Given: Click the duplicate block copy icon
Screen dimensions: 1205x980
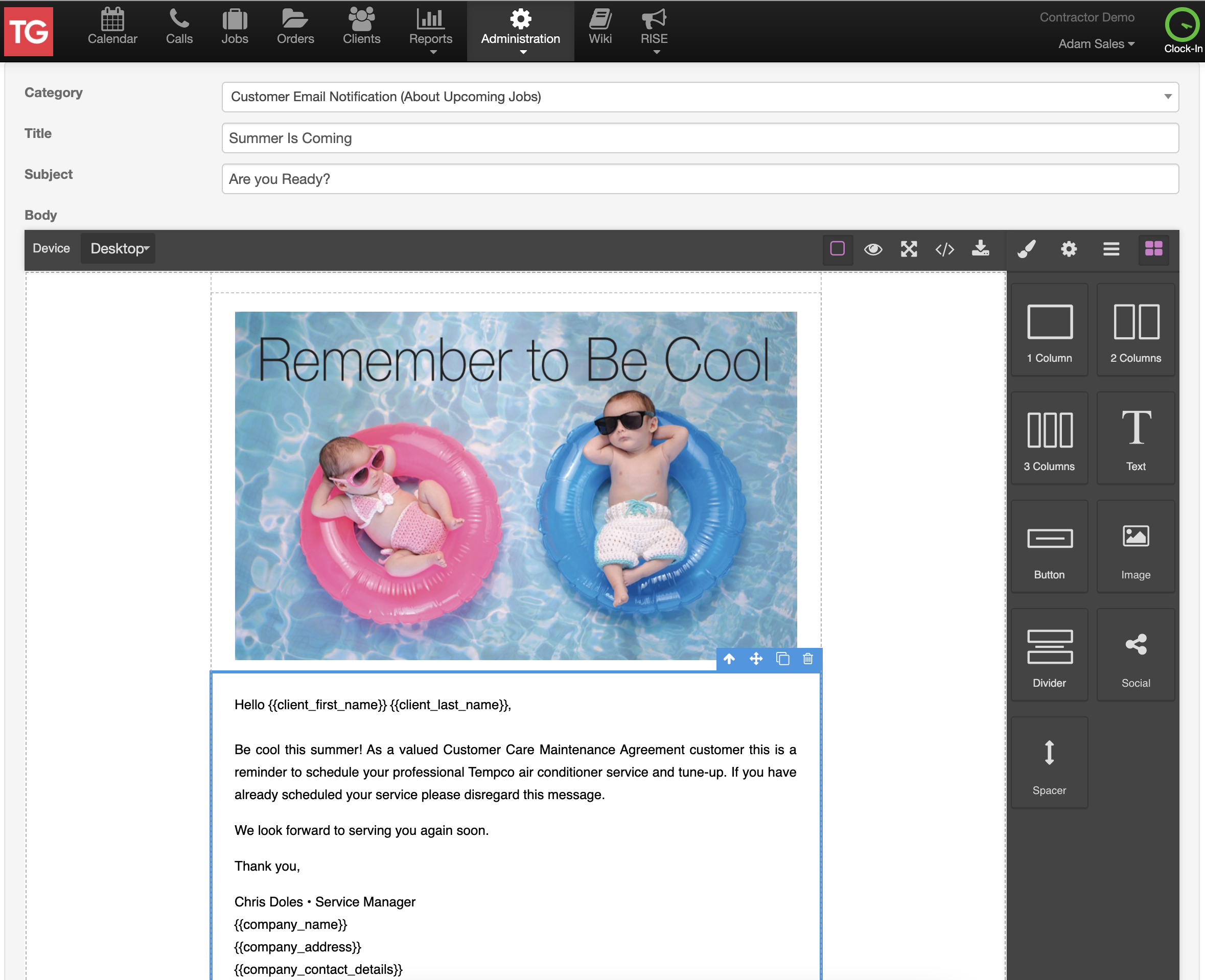Looking at the screenshot, I should pos(782,659).
